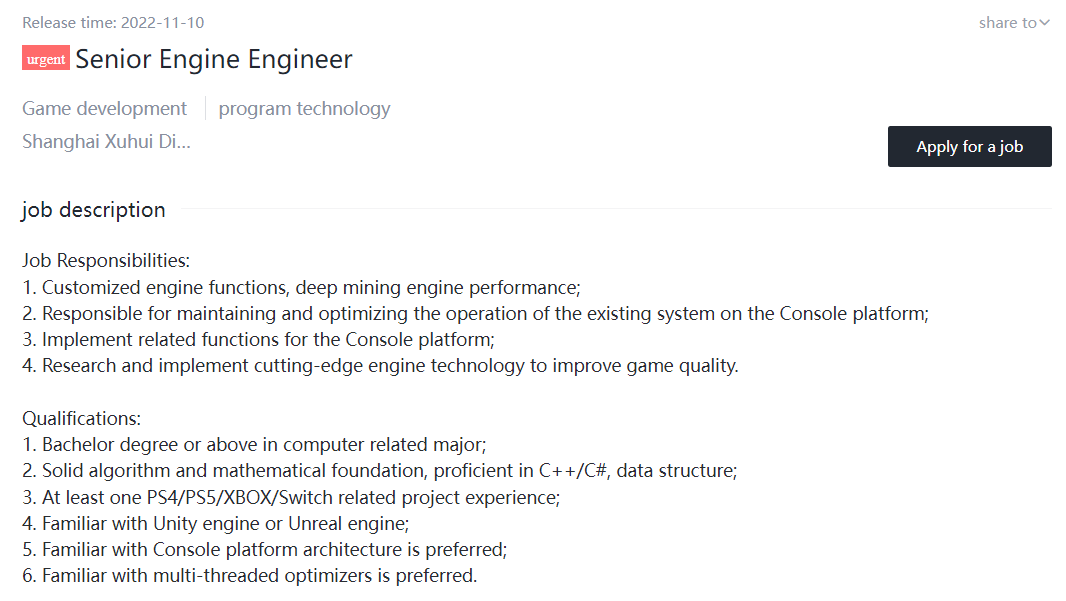The height and width of the screenshot is (601, 1066).
Task: Click the job description section heading
Action: pos(93,210)
